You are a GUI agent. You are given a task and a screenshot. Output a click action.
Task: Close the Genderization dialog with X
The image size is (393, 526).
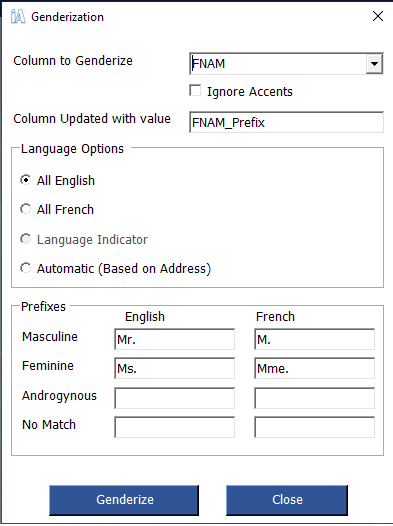coord(378,16)
